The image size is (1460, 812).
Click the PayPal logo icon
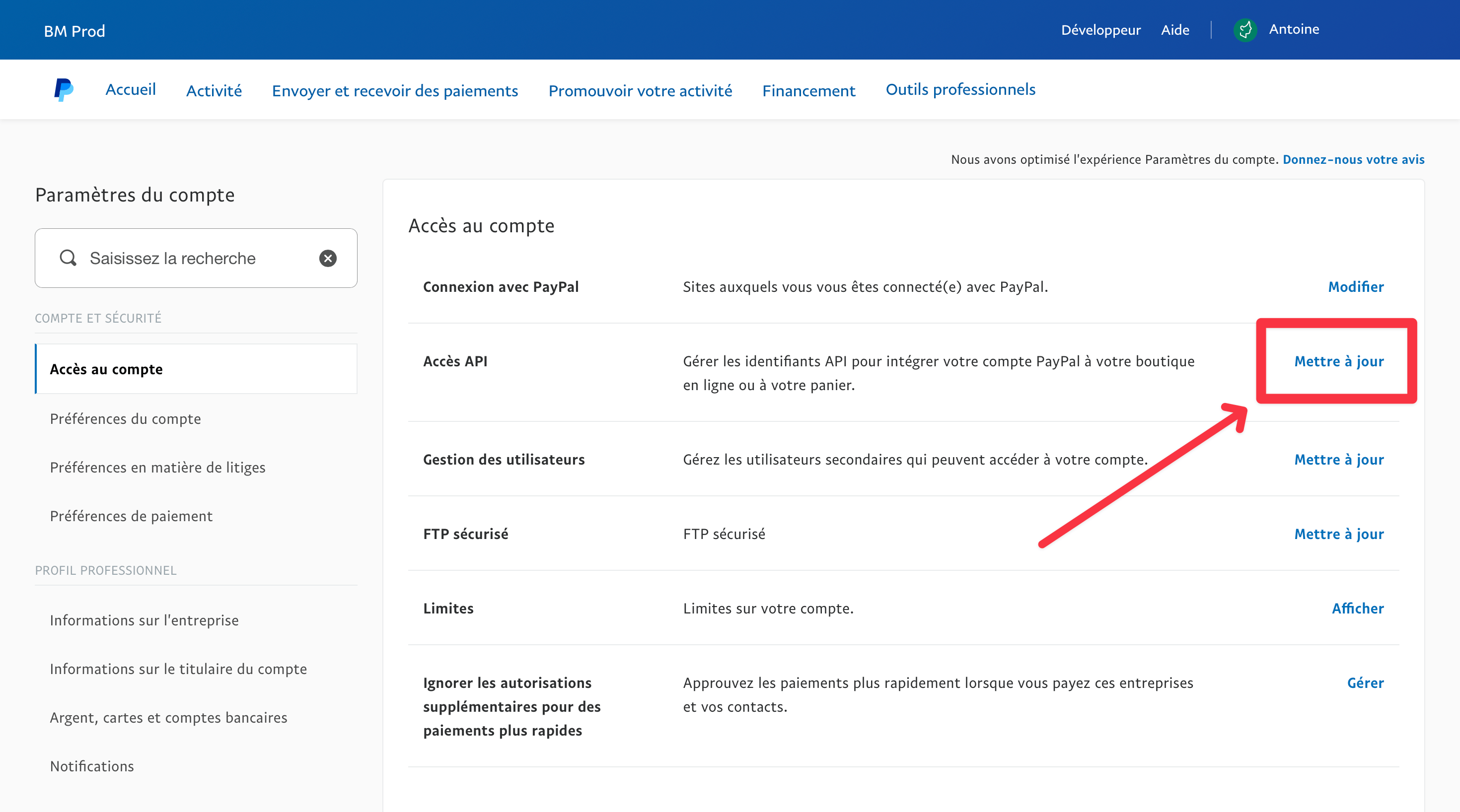click(x=64, y=89)
